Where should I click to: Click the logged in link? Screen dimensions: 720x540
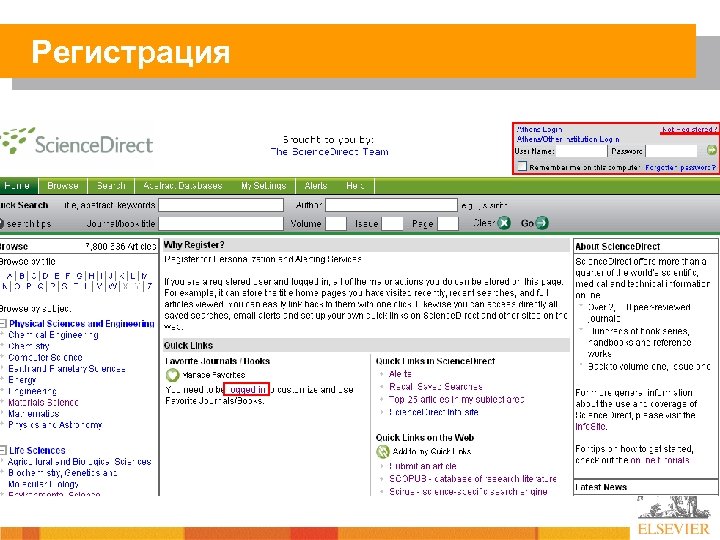[x=247, y=389]
